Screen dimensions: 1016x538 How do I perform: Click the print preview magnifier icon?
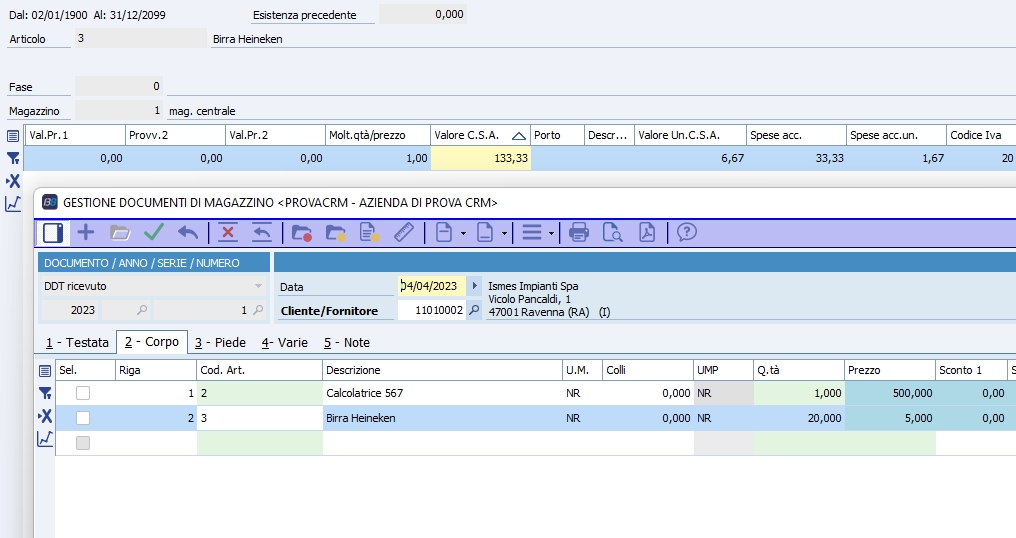tap(612, 233)
